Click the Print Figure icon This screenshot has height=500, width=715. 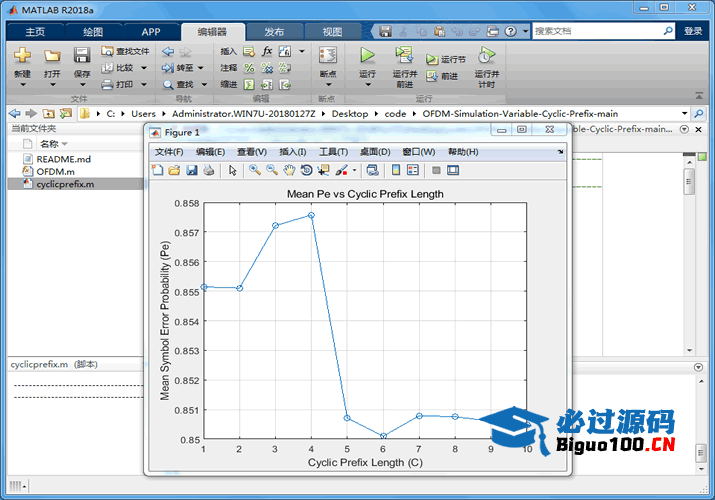(x=209, y=170)
